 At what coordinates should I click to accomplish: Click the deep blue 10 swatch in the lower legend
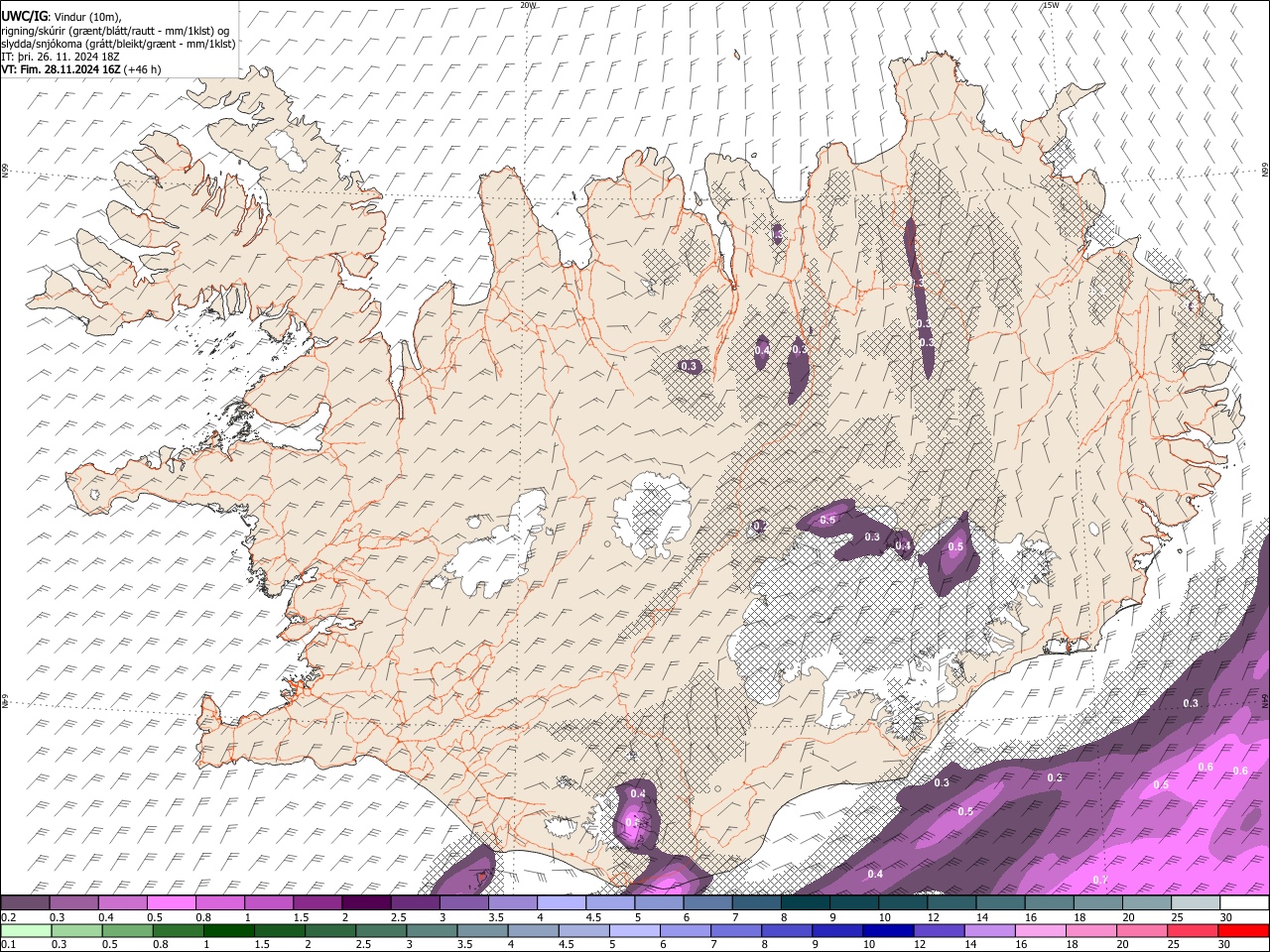888,930
